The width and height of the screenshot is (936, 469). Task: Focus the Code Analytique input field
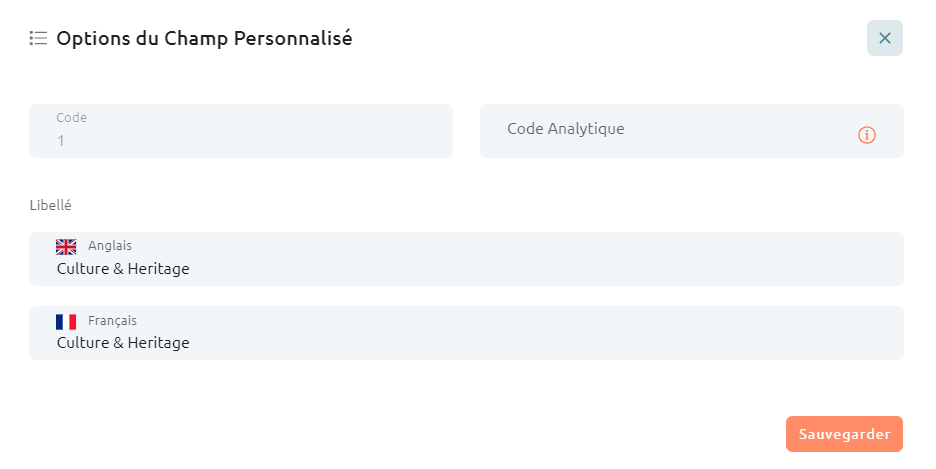click(691, 131)
